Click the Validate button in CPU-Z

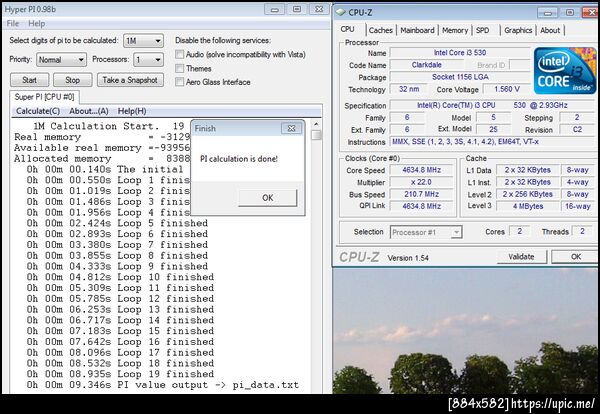point(522,256)
